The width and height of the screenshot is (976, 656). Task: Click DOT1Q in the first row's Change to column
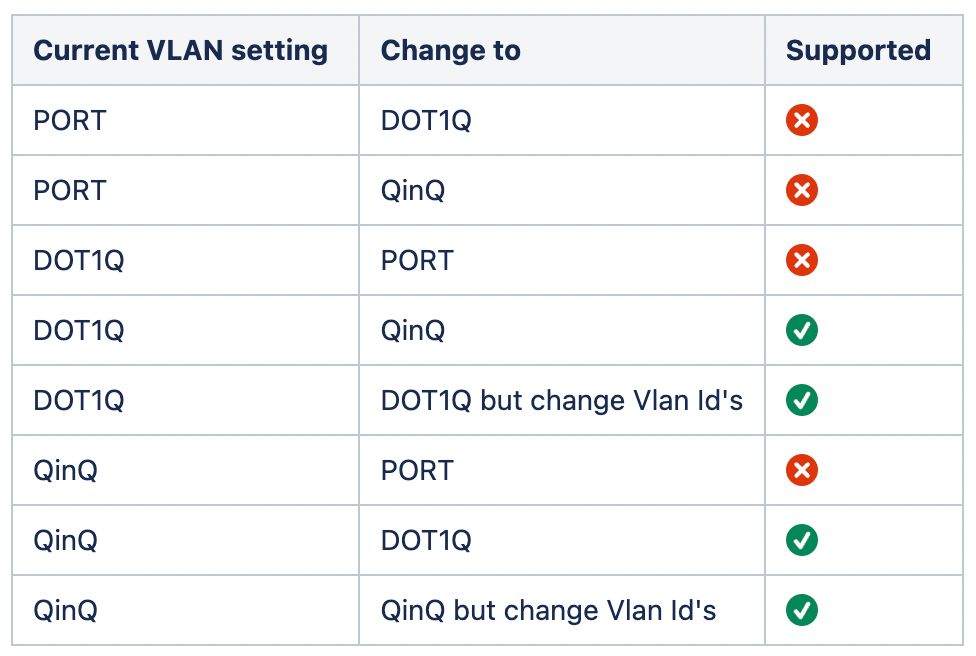pos(426,121)
